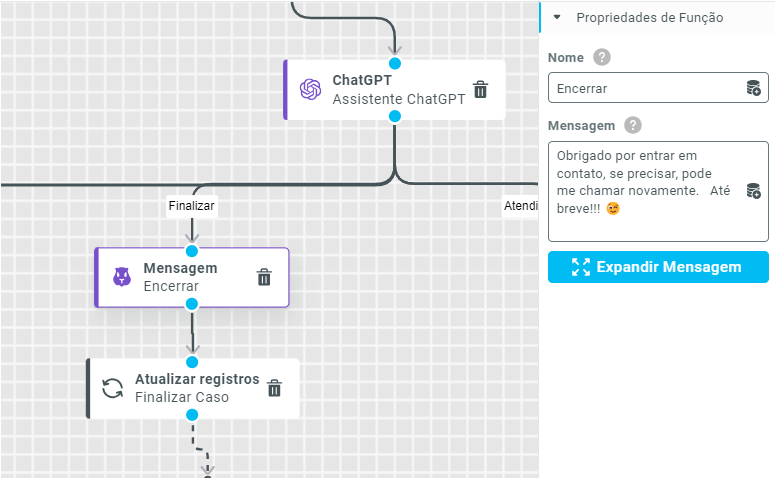
Task: Click the Mensagem node's top input connector
Action: (x=192, y=250)
